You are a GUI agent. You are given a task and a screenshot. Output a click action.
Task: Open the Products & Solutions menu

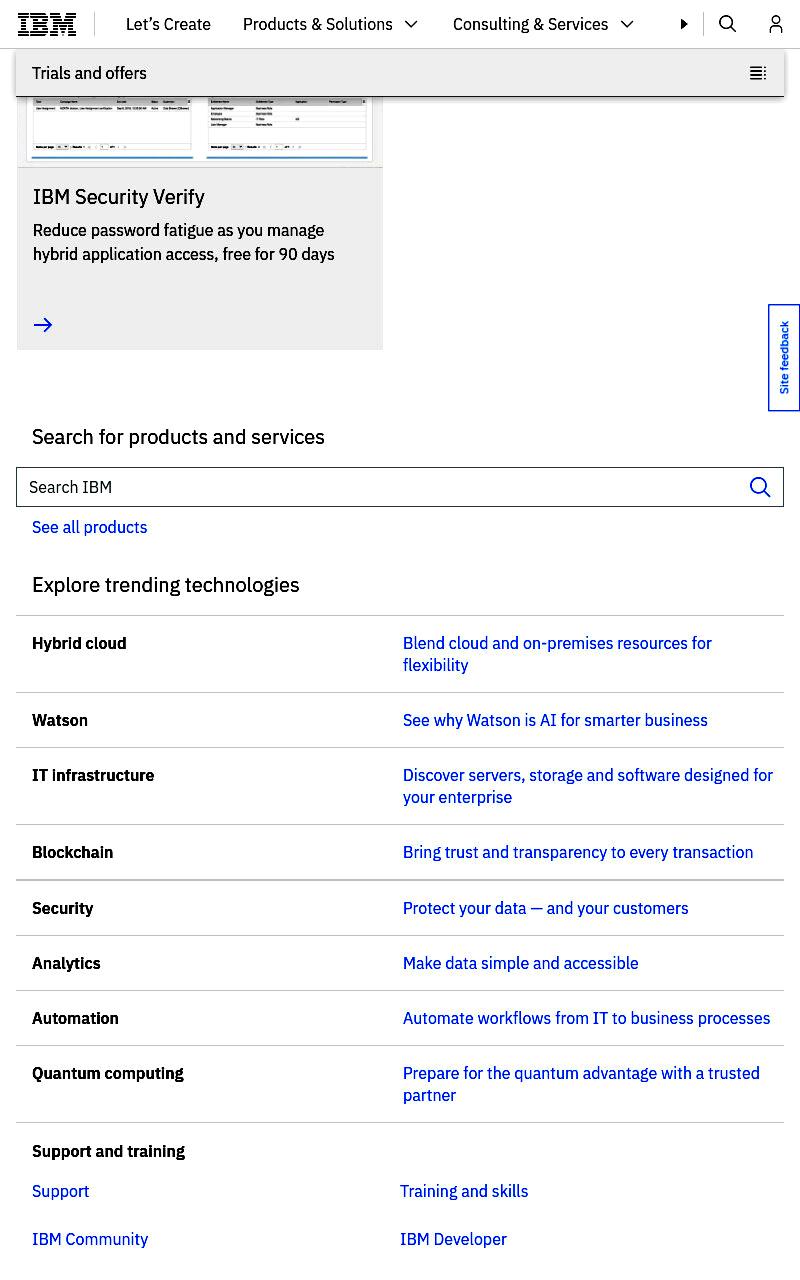pyautogui.click(x=318, y=24)
